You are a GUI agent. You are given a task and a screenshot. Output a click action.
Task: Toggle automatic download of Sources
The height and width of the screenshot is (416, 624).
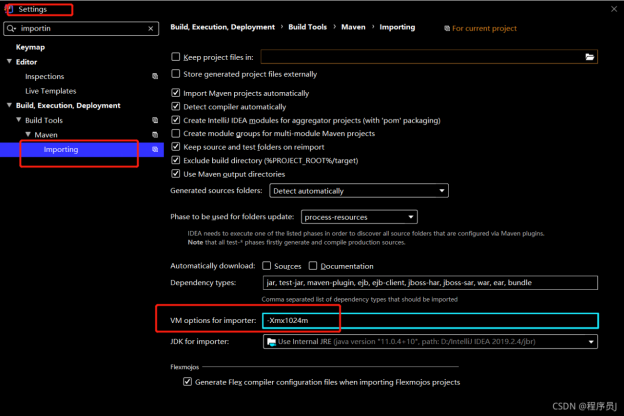point(267,266)
